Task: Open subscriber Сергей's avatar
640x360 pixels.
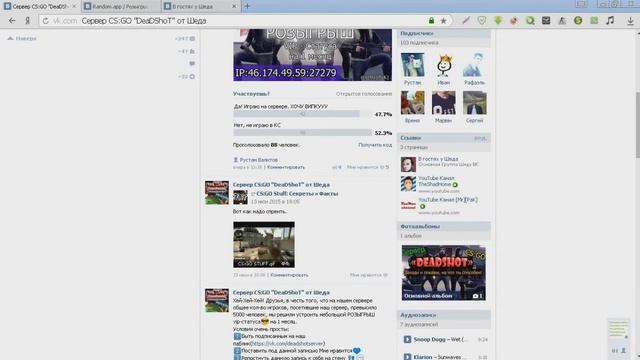Action: 474,102
